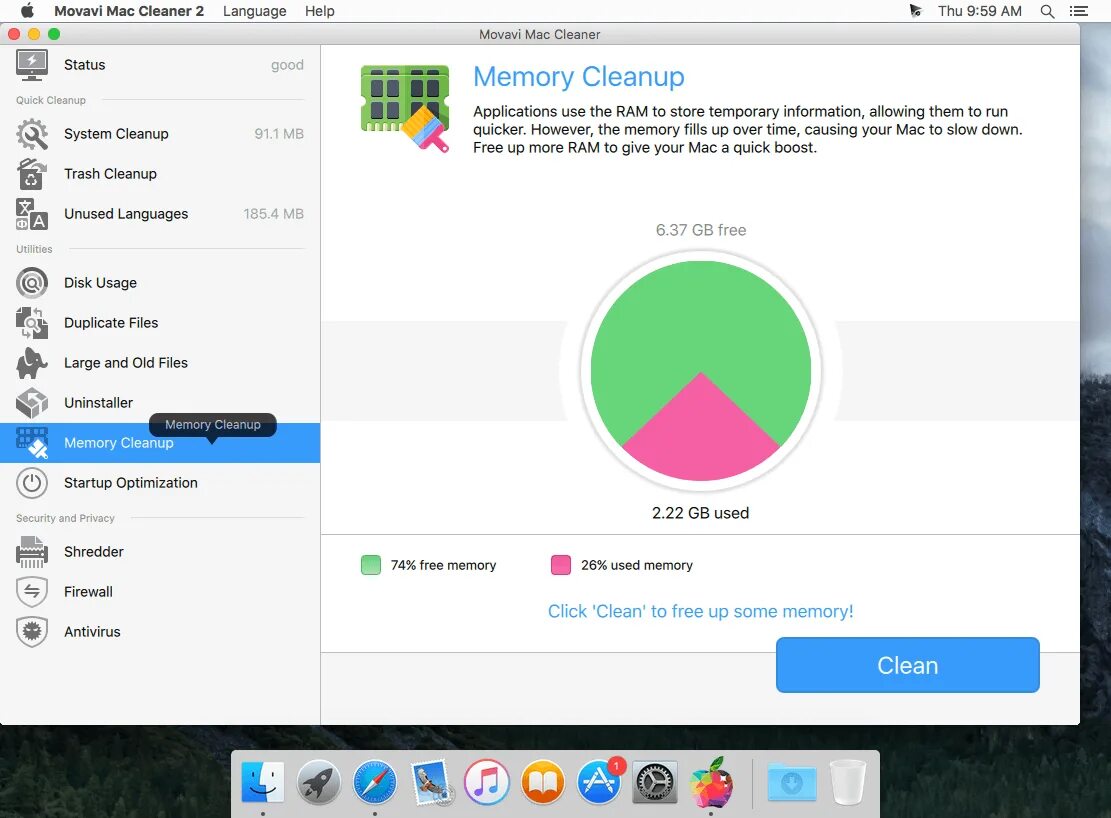
Task: Click the '6.37 GB free' label
Action: (701, 230)
